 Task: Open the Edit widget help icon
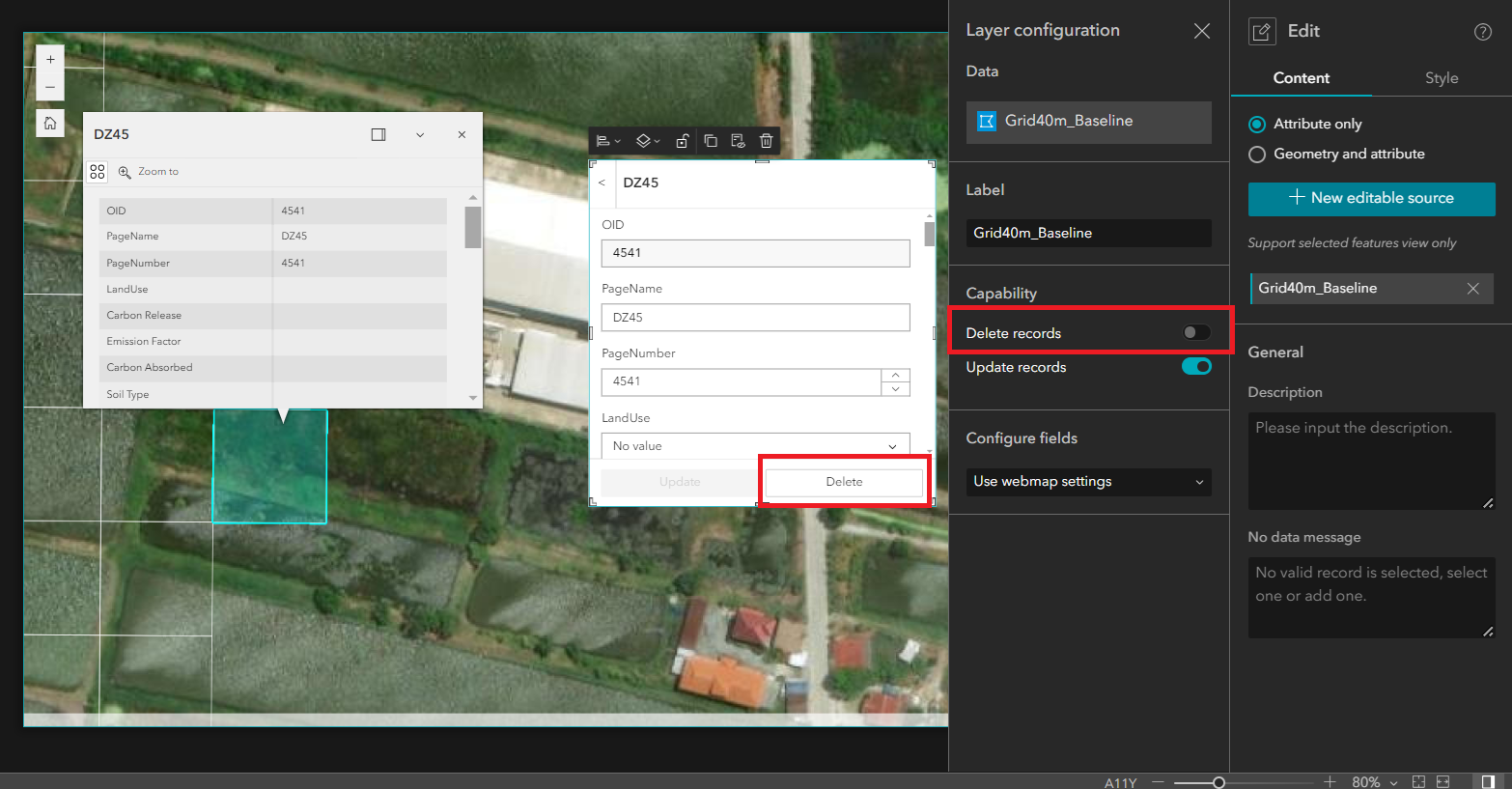[1482, 31]
